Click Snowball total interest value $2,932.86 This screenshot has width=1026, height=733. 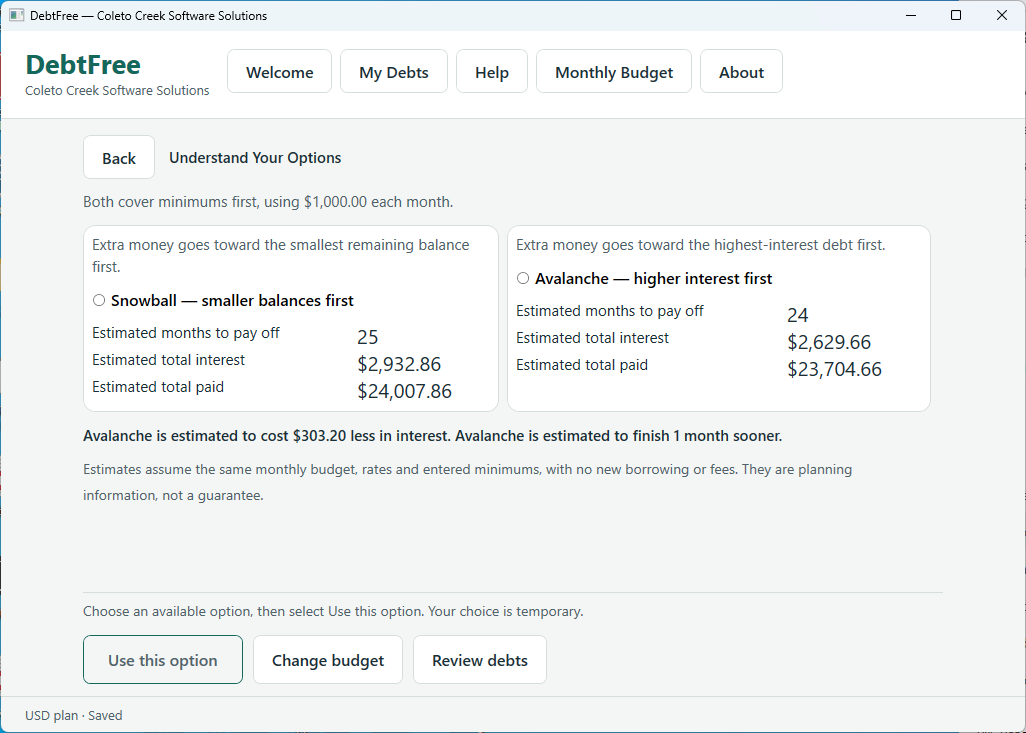(399, 364)
